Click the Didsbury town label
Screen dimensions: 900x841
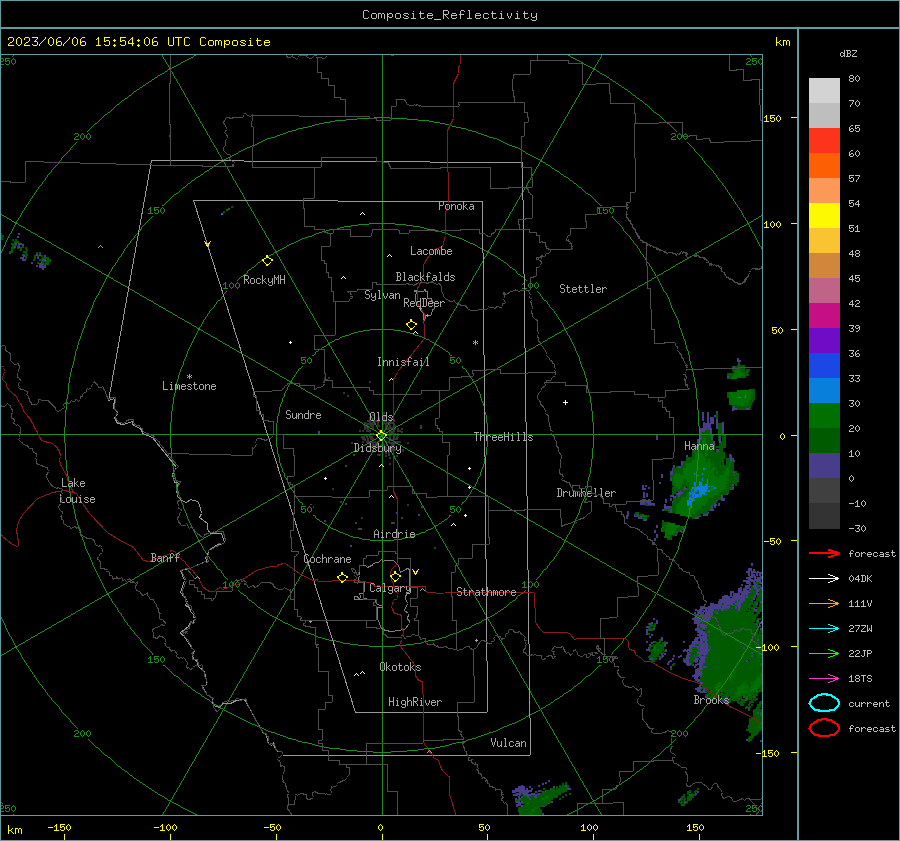pyautogui.click(x=377, y=448)
